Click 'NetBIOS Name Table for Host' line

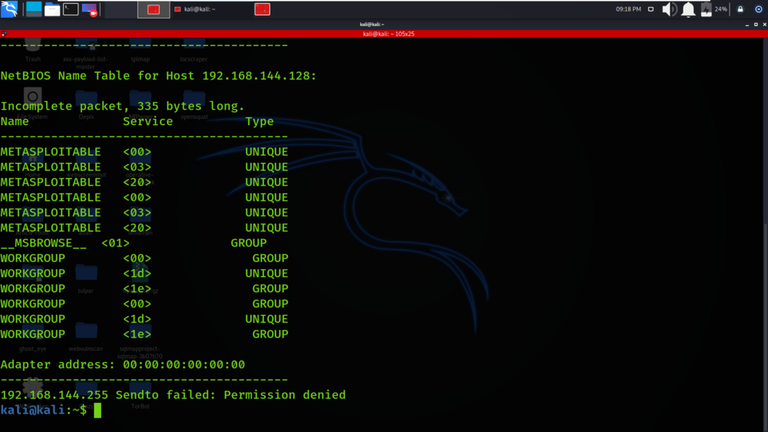pyautogui.click(x=158, y=76)
